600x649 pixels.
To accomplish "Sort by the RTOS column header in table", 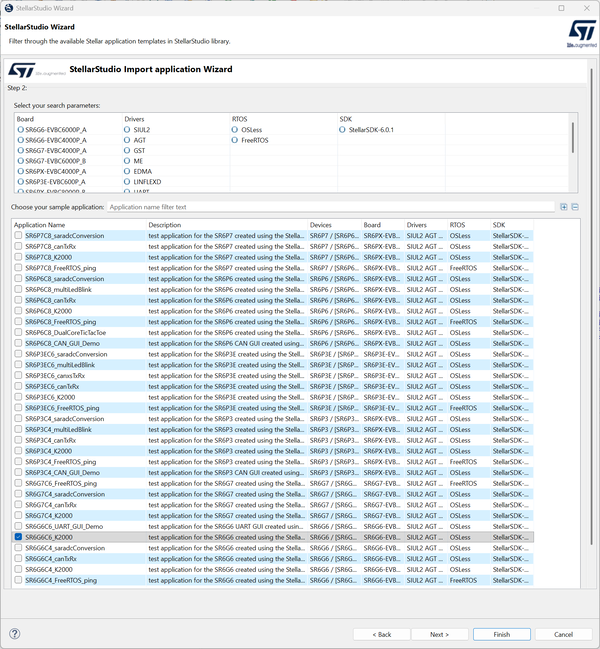I will click(469, 225).
